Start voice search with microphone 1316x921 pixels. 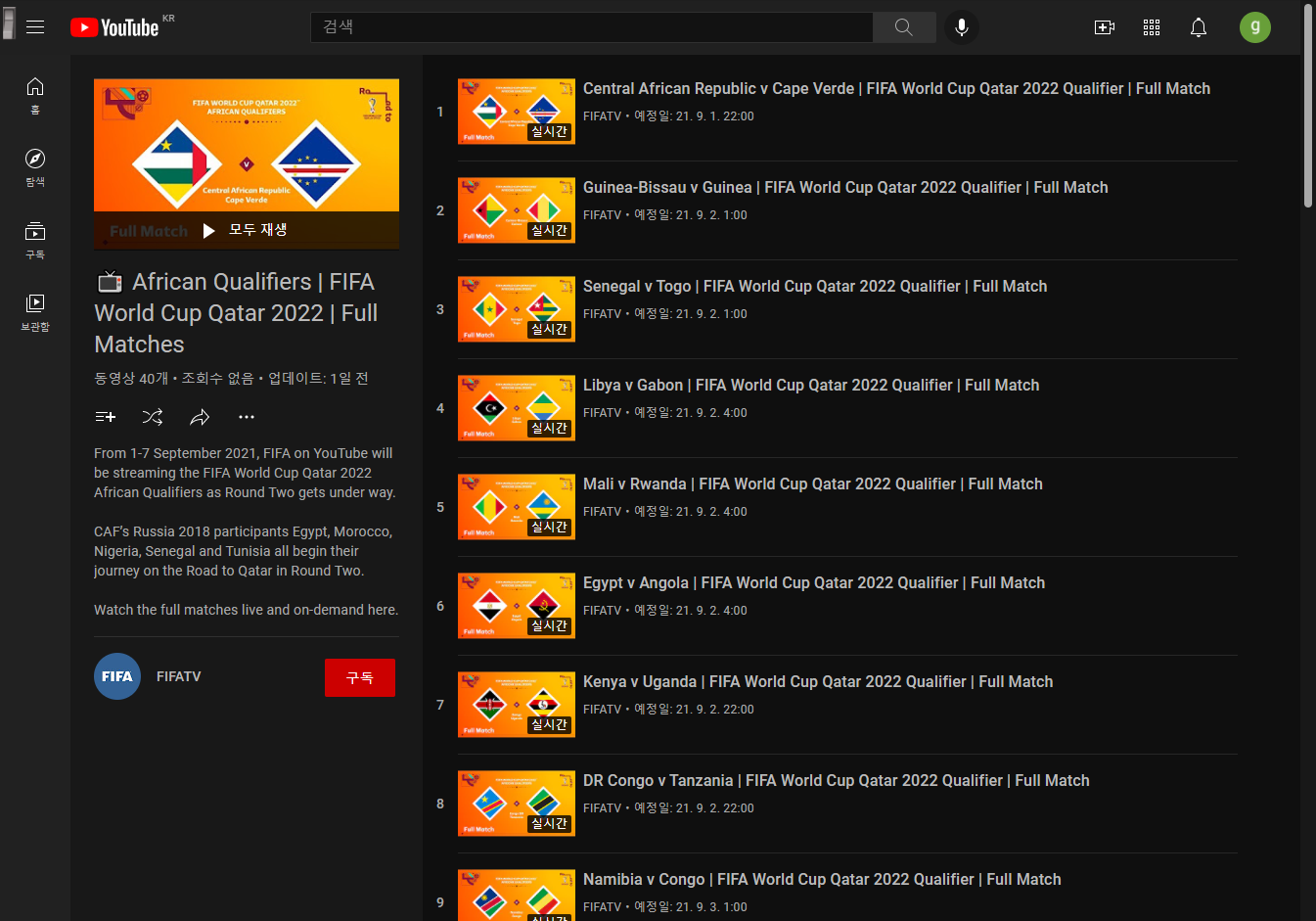[x=962, y=27]
